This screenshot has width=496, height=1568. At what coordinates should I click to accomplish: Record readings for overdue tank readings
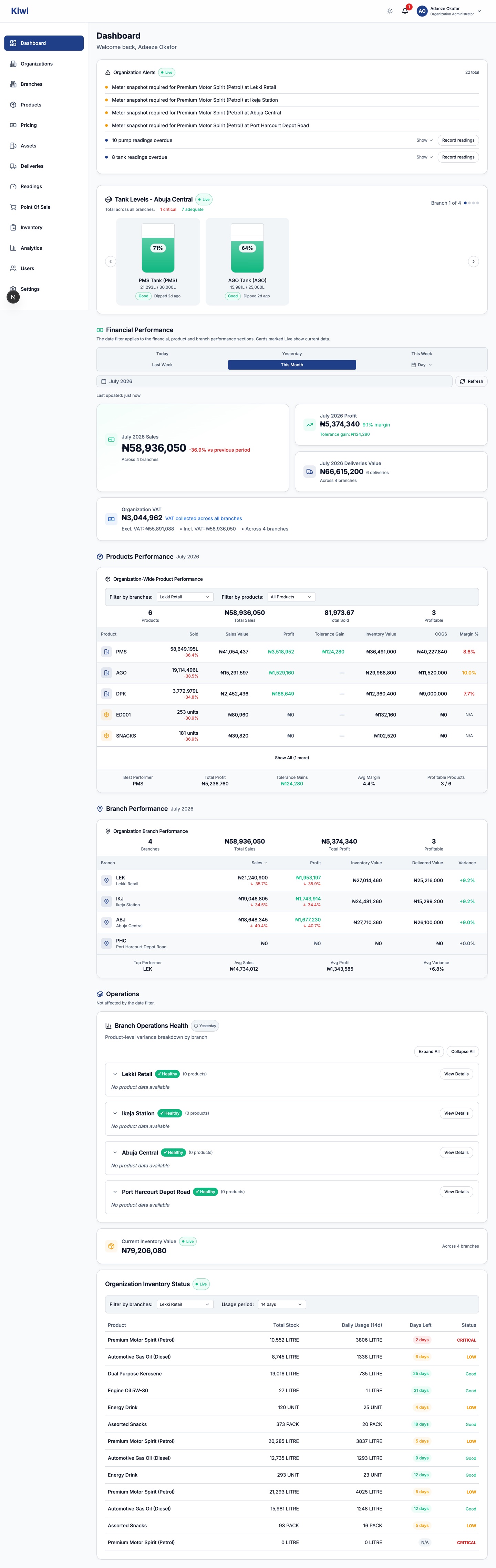[458, 157]
